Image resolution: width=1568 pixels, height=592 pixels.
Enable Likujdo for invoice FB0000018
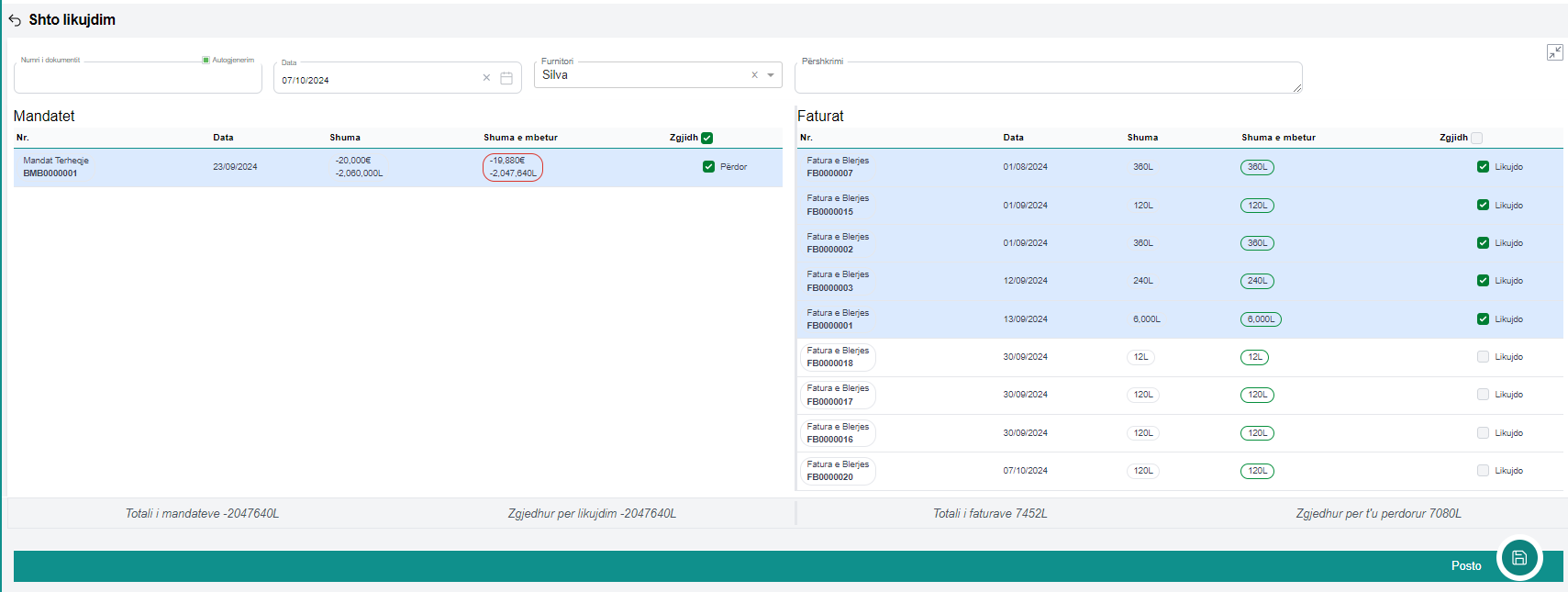1483,357
